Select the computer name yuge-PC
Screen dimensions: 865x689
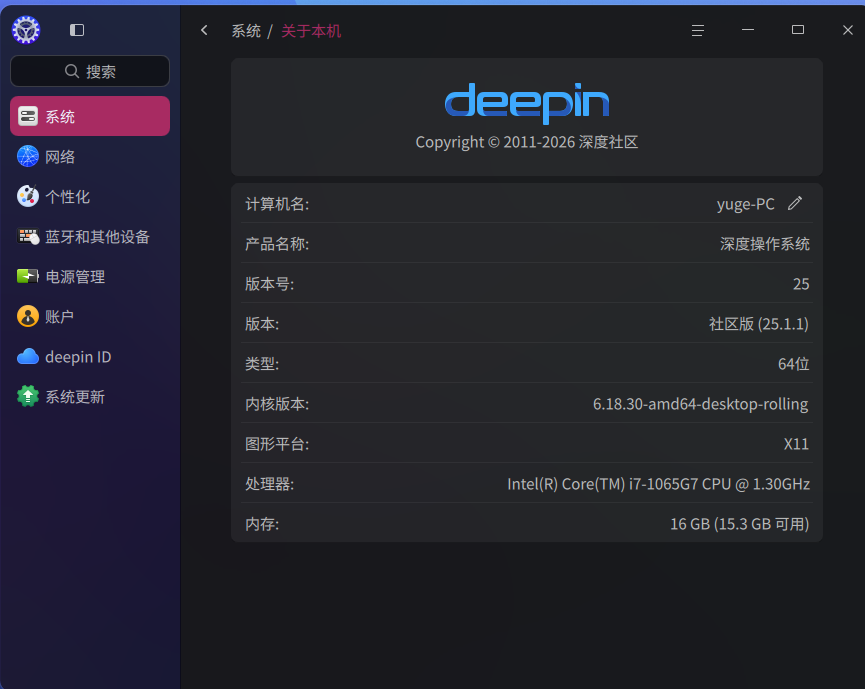pos(745,204)
